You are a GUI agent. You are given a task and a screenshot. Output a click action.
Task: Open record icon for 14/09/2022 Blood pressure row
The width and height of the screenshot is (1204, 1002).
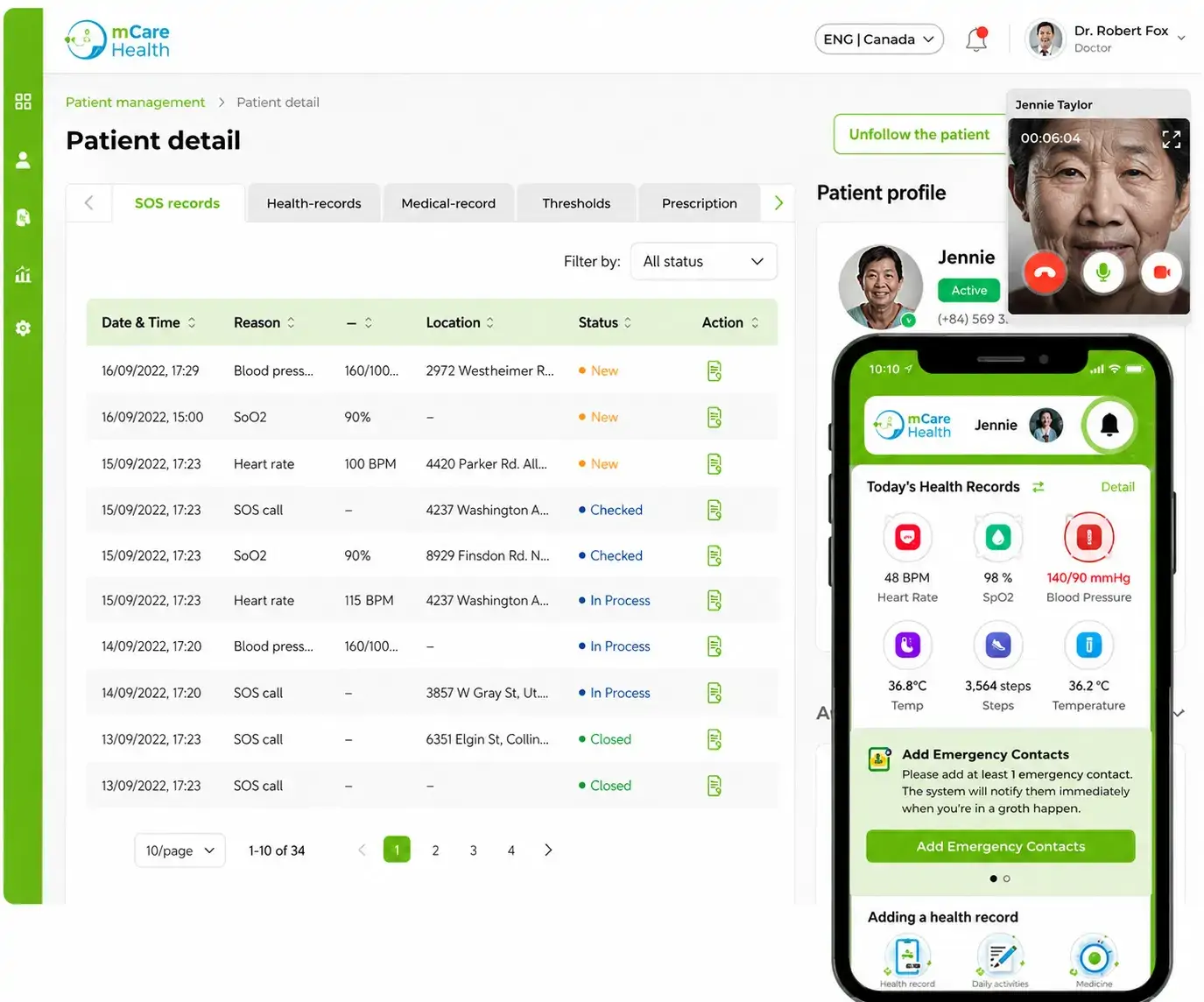[715, 646]
